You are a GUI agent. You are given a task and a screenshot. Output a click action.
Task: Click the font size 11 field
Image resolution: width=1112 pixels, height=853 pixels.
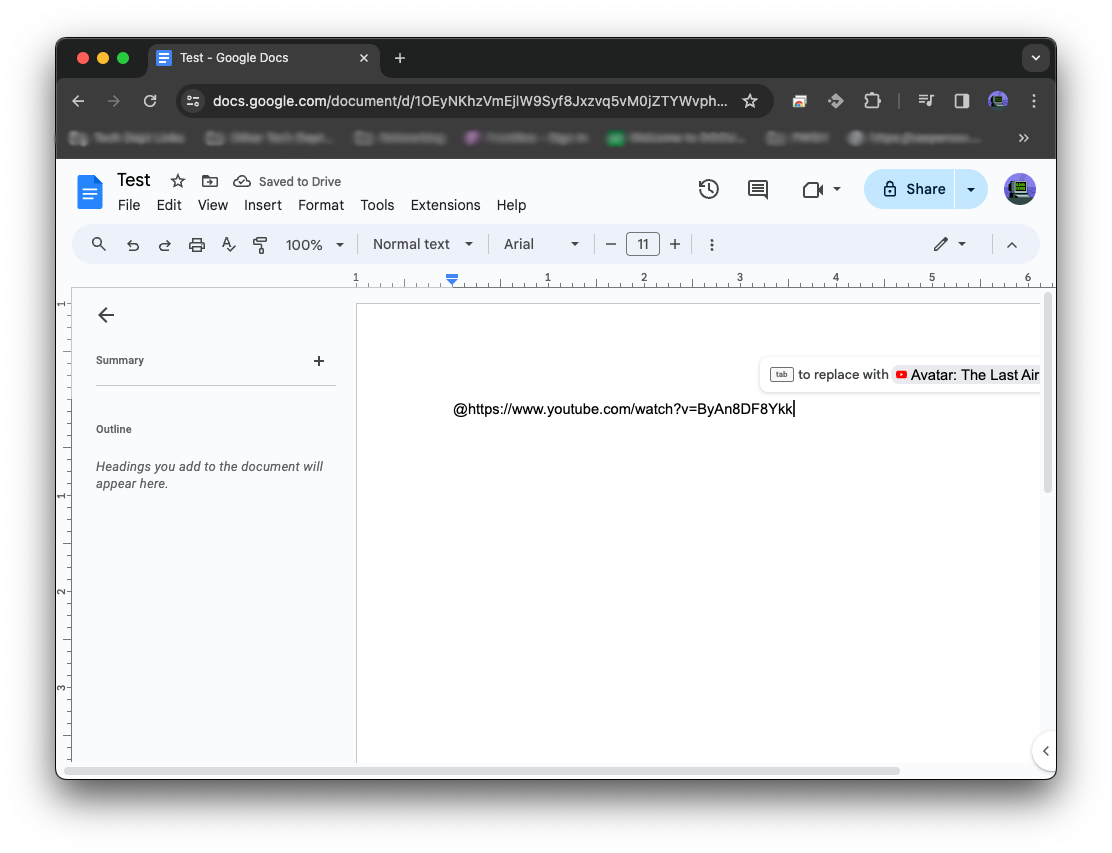642,244
